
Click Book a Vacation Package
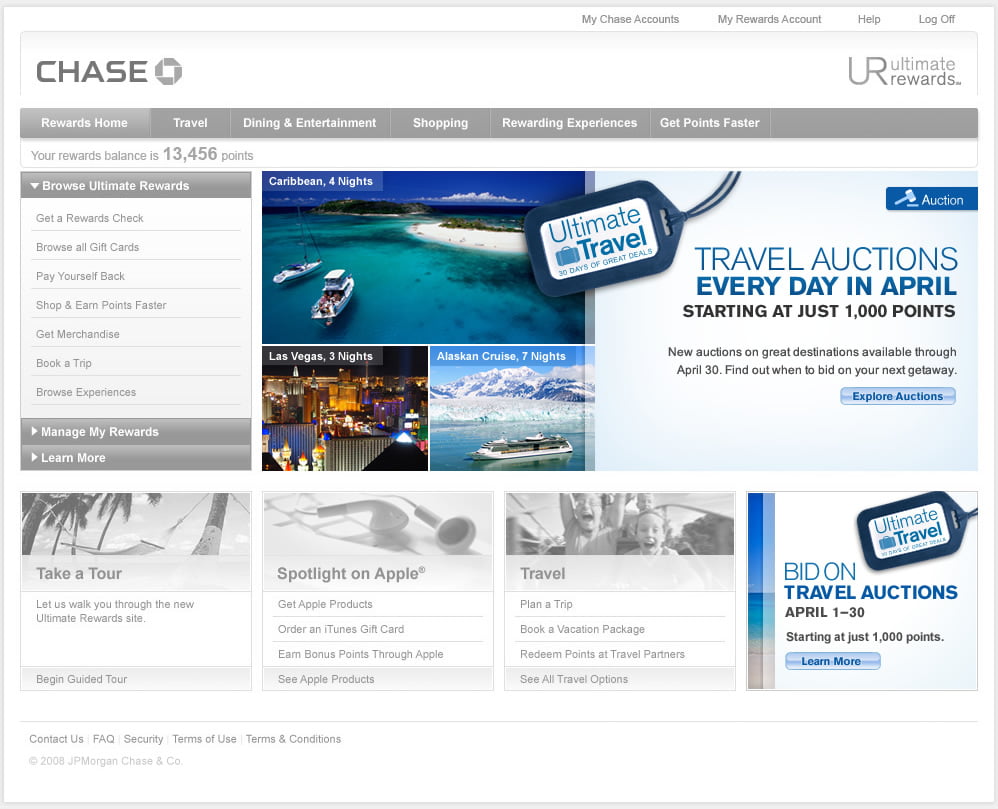tap(582, 629)
